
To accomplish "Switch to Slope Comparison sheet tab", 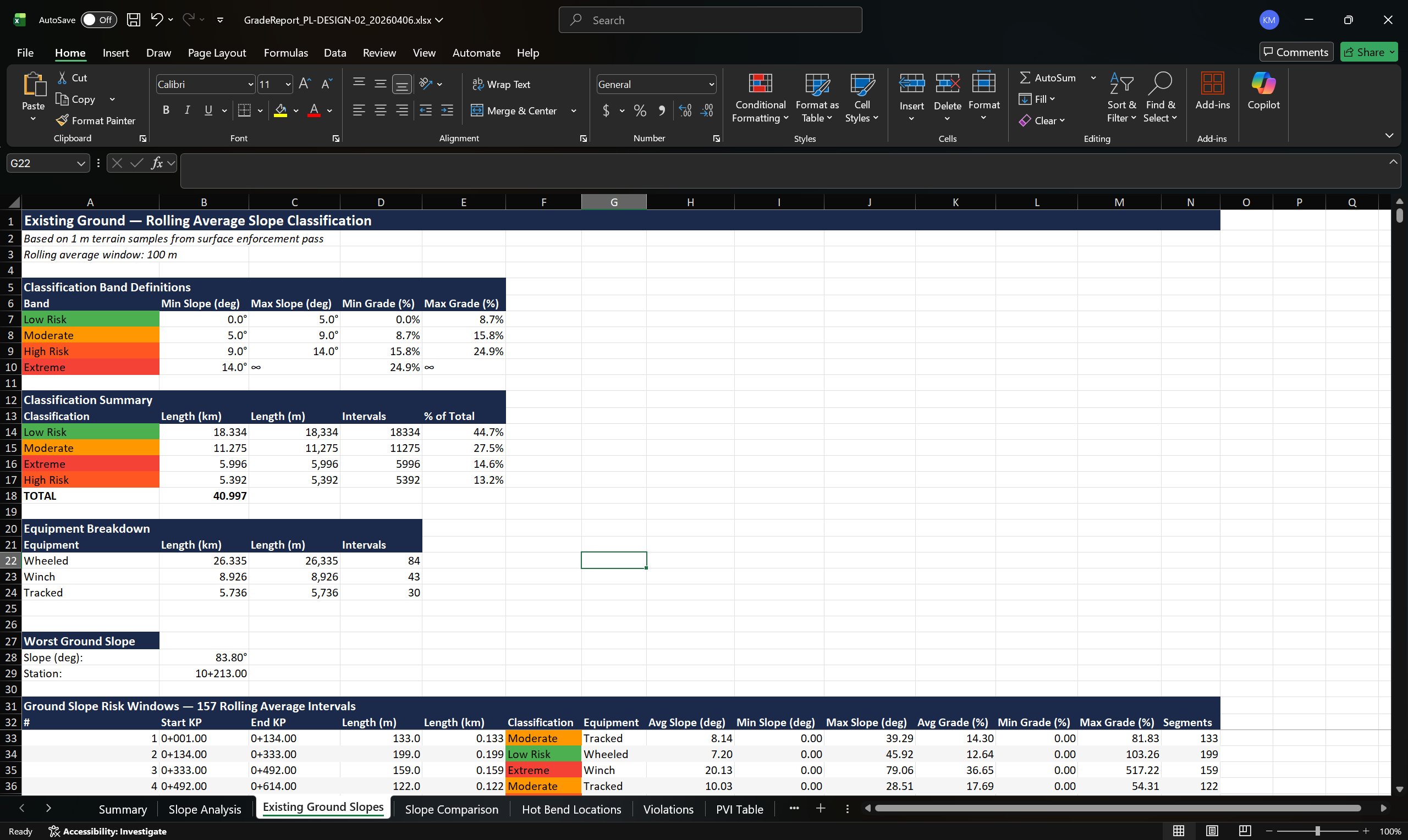I will (451, 809).
